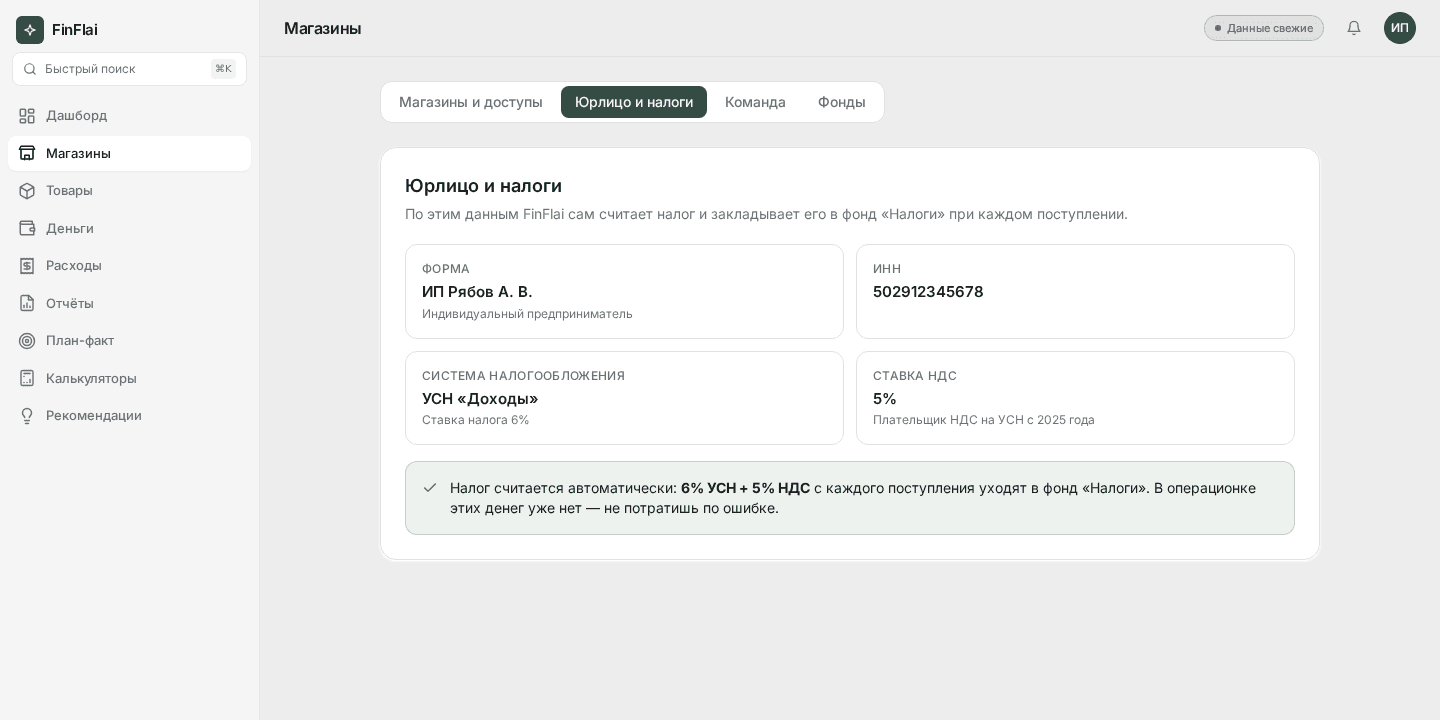Viewport: 1440px width, 720px height.
Task: Click the 5% НДС rate value
Action: coord(885,399)
